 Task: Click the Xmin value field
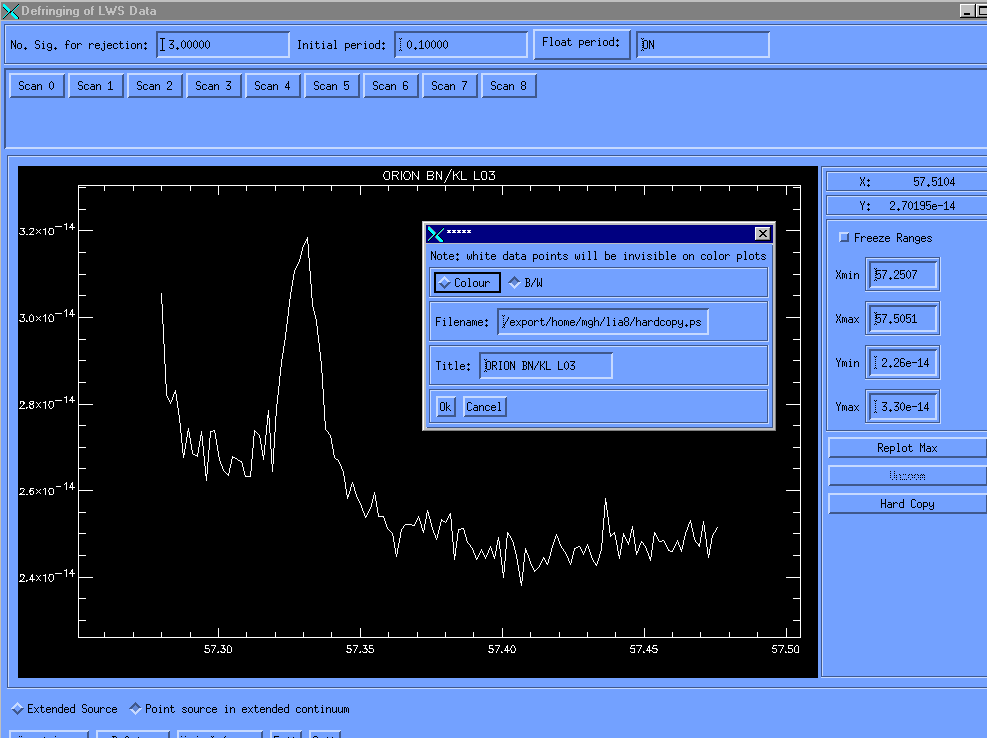click(x=902, y=275)
